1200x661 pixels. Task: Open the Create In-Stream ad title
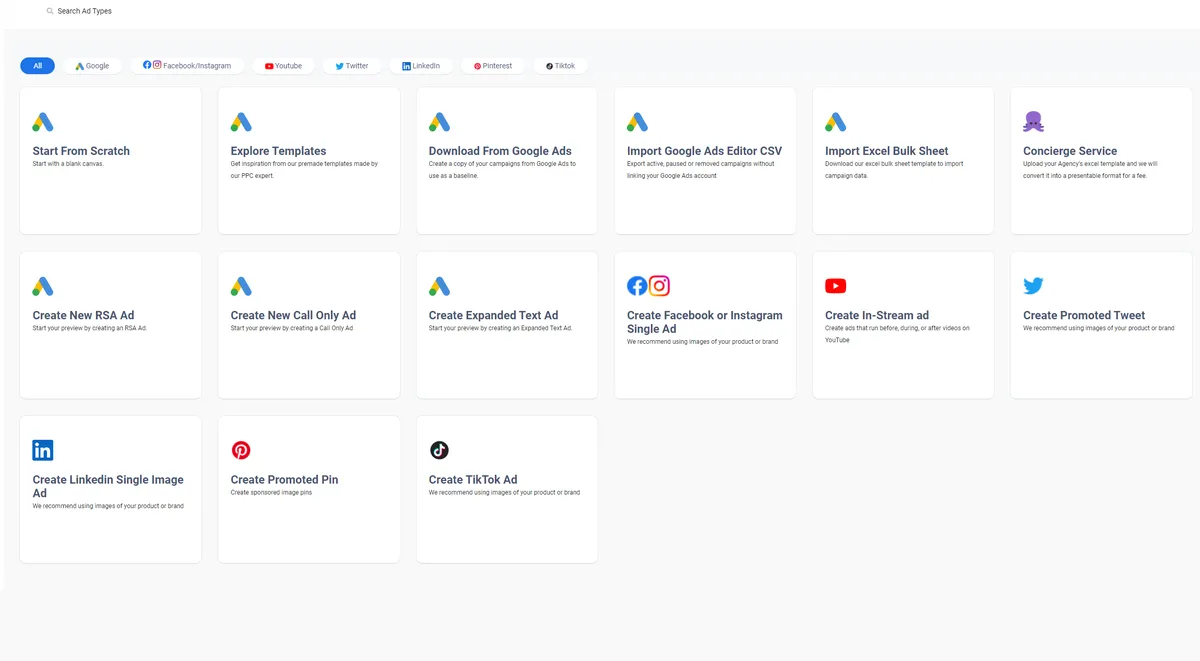point(877,315)
